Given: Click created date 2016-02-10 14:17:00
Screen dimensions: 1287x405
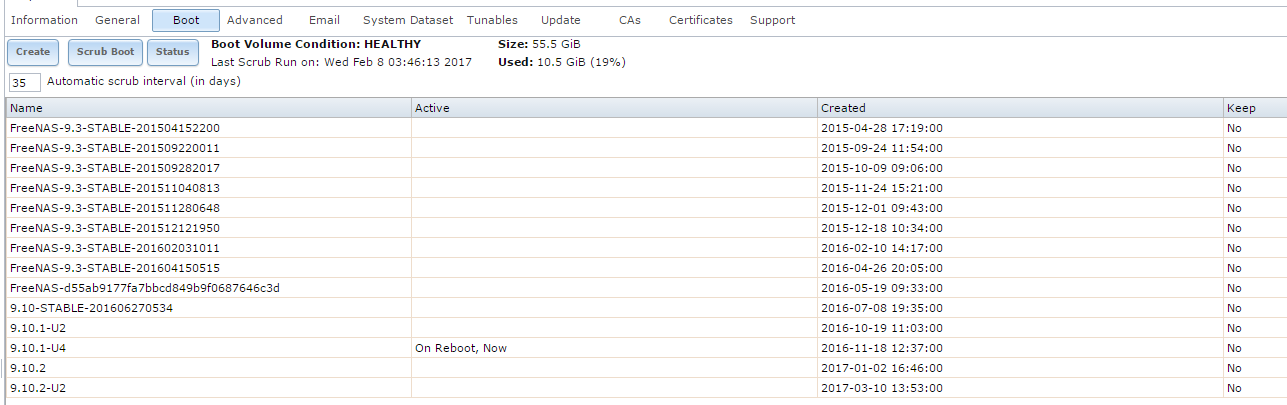Looking at the screenshot, I should click(882, 248).
